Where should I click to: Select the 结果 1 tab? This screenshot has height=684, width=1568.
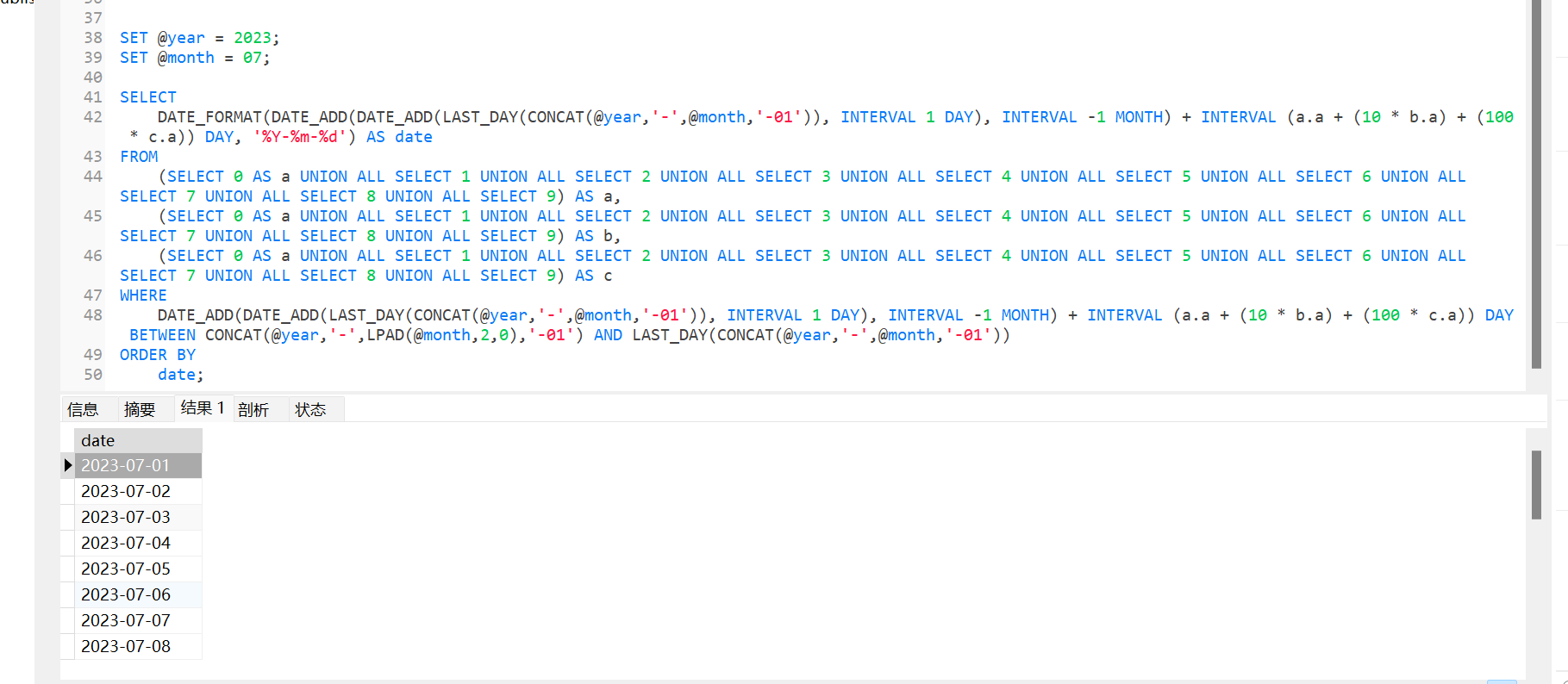[x=203, y=408]
